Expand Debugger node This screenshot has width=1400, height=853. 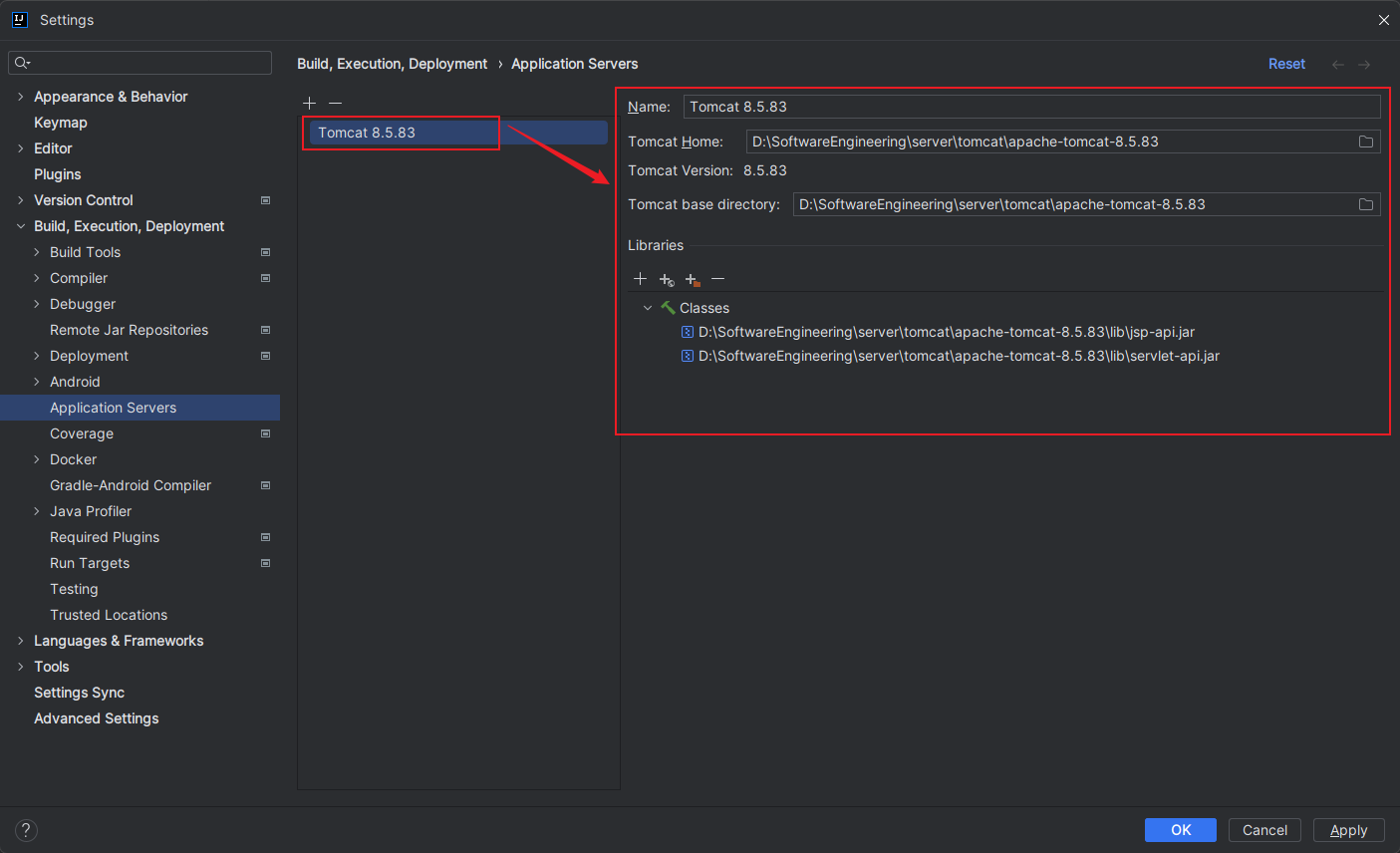coord(37,304)
